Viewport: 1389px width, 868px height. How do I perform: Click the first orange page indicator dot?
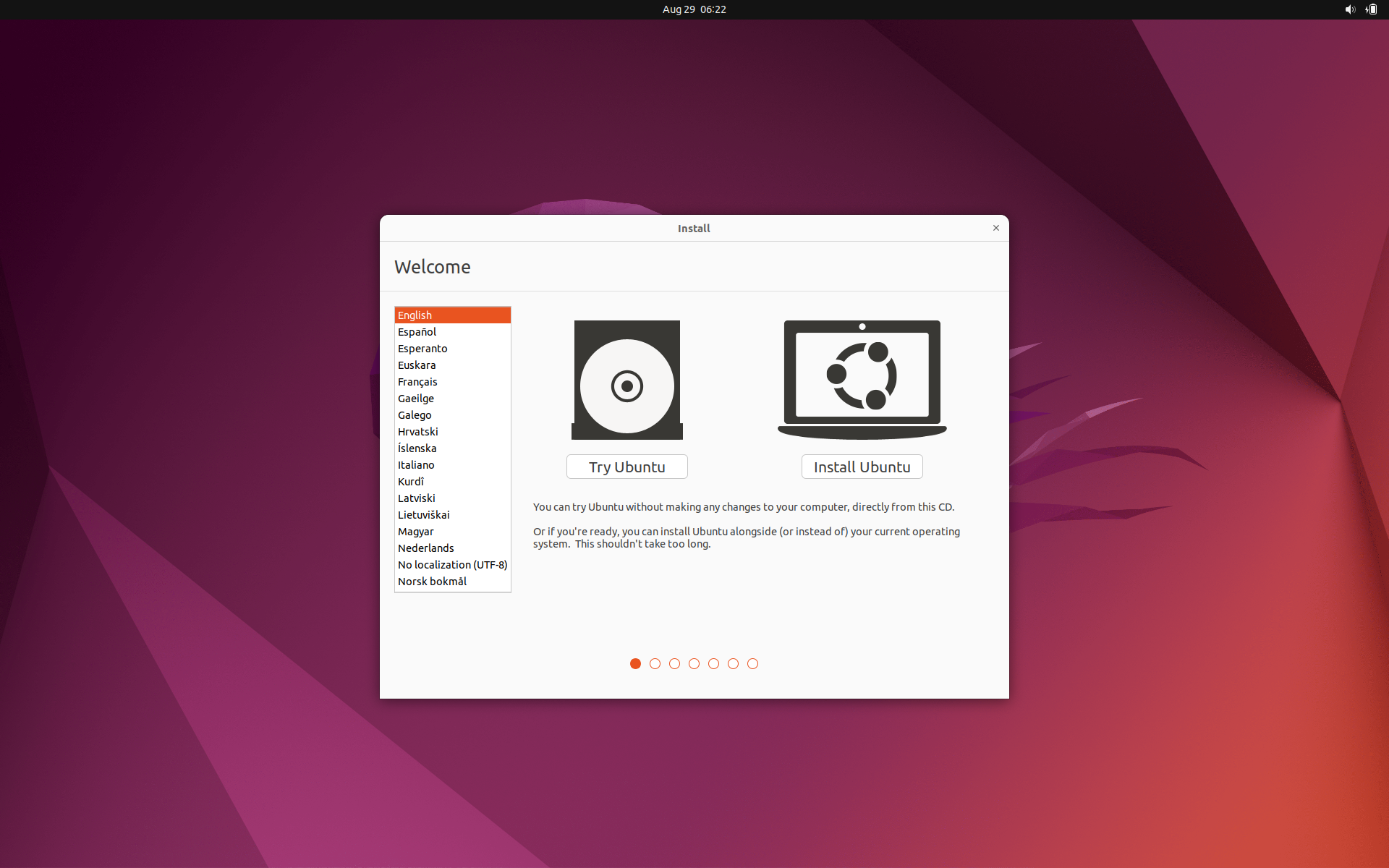(635, 663)
